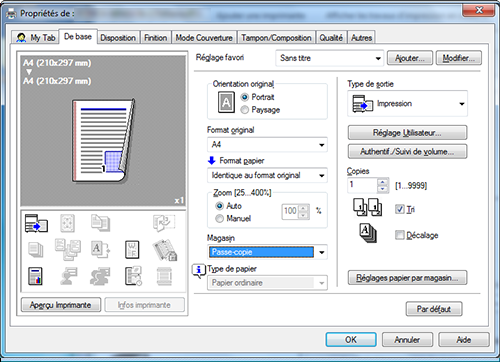Select Portrait orientation
Screen dimensions: 500x362
(x=245, y=97)
